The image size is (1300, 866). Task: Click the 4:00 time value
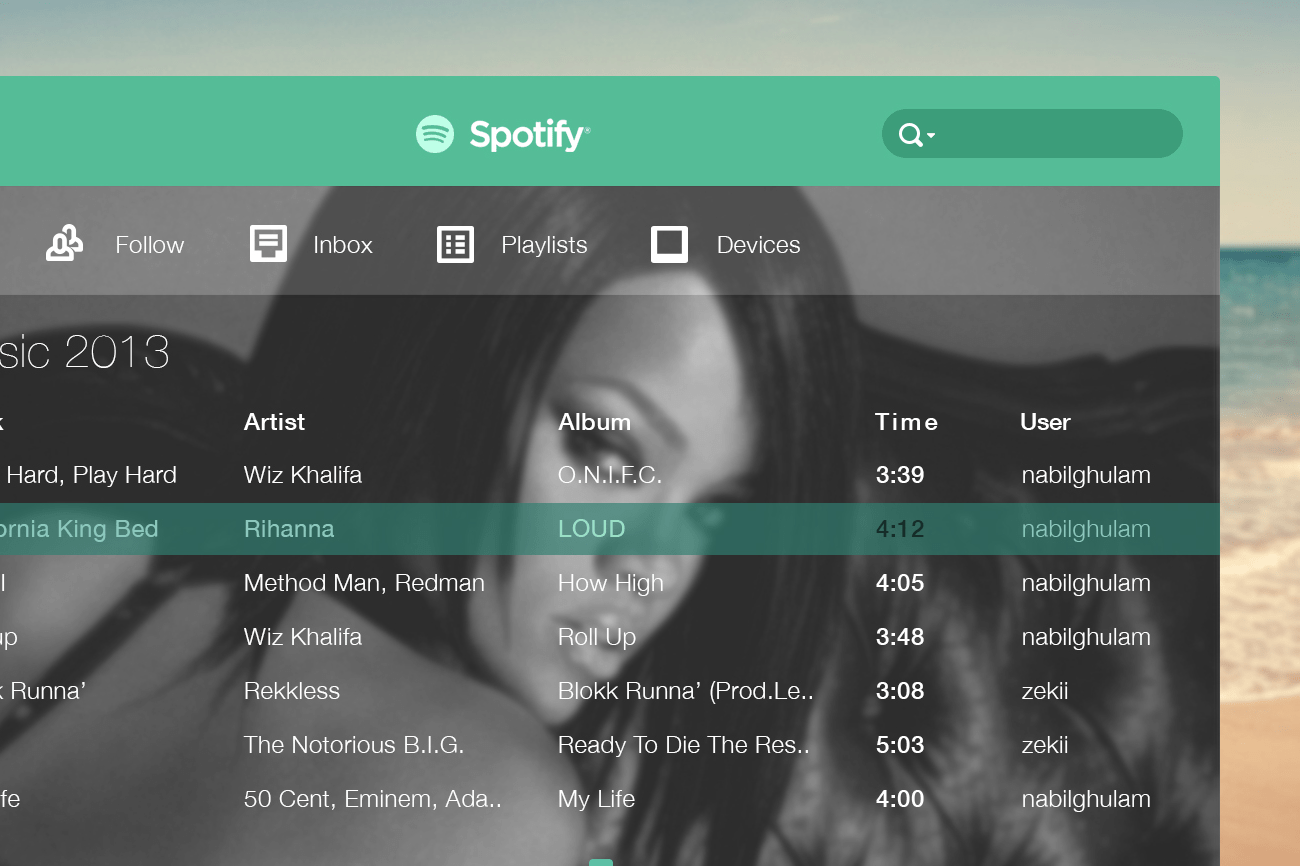click(x=900, y=799)
